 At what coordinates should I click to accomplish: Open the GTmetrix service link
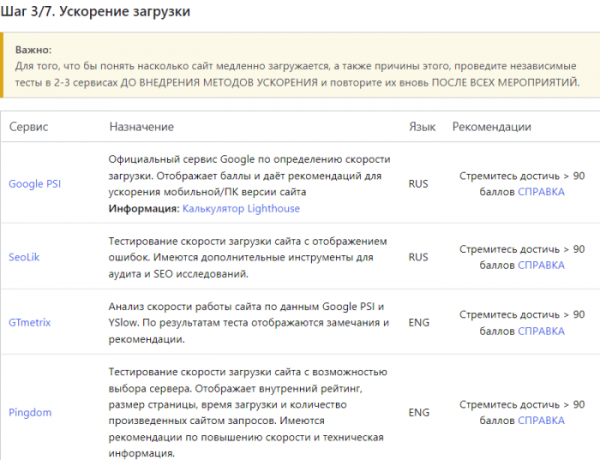pos(29,323)
